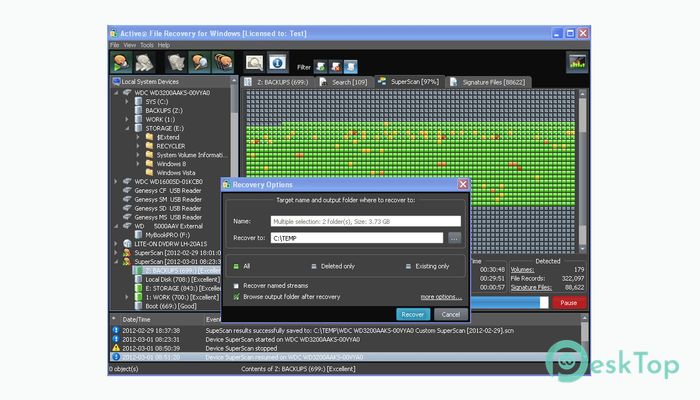Screen dimensions: 700x400
Task: Expand the WDC WD1600SD-01KCB0 drive node
Action: [x=116, y=182]
